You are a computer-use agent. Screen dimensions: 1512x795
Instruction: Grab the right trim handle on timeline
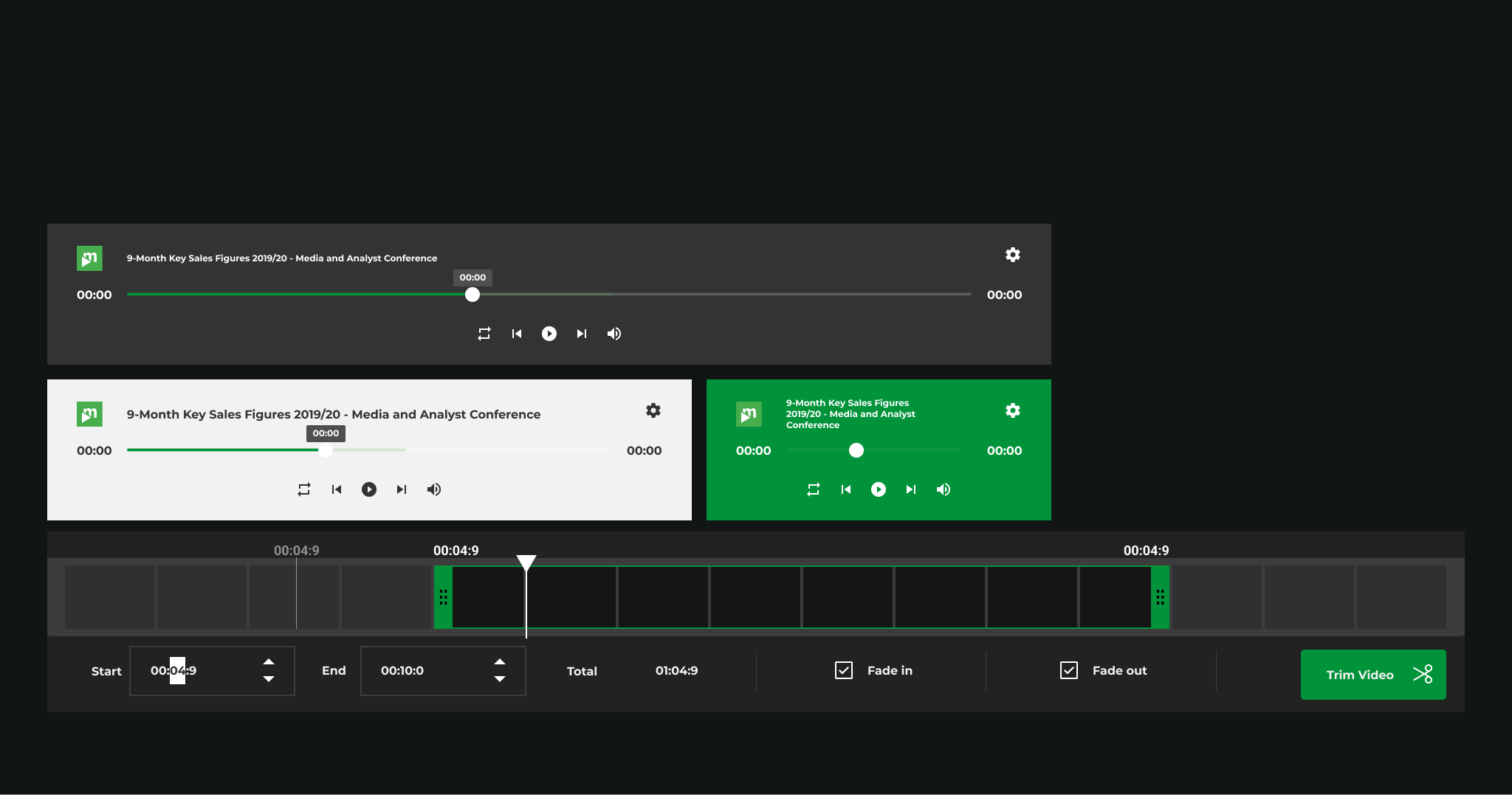[x=1160, y=597]
